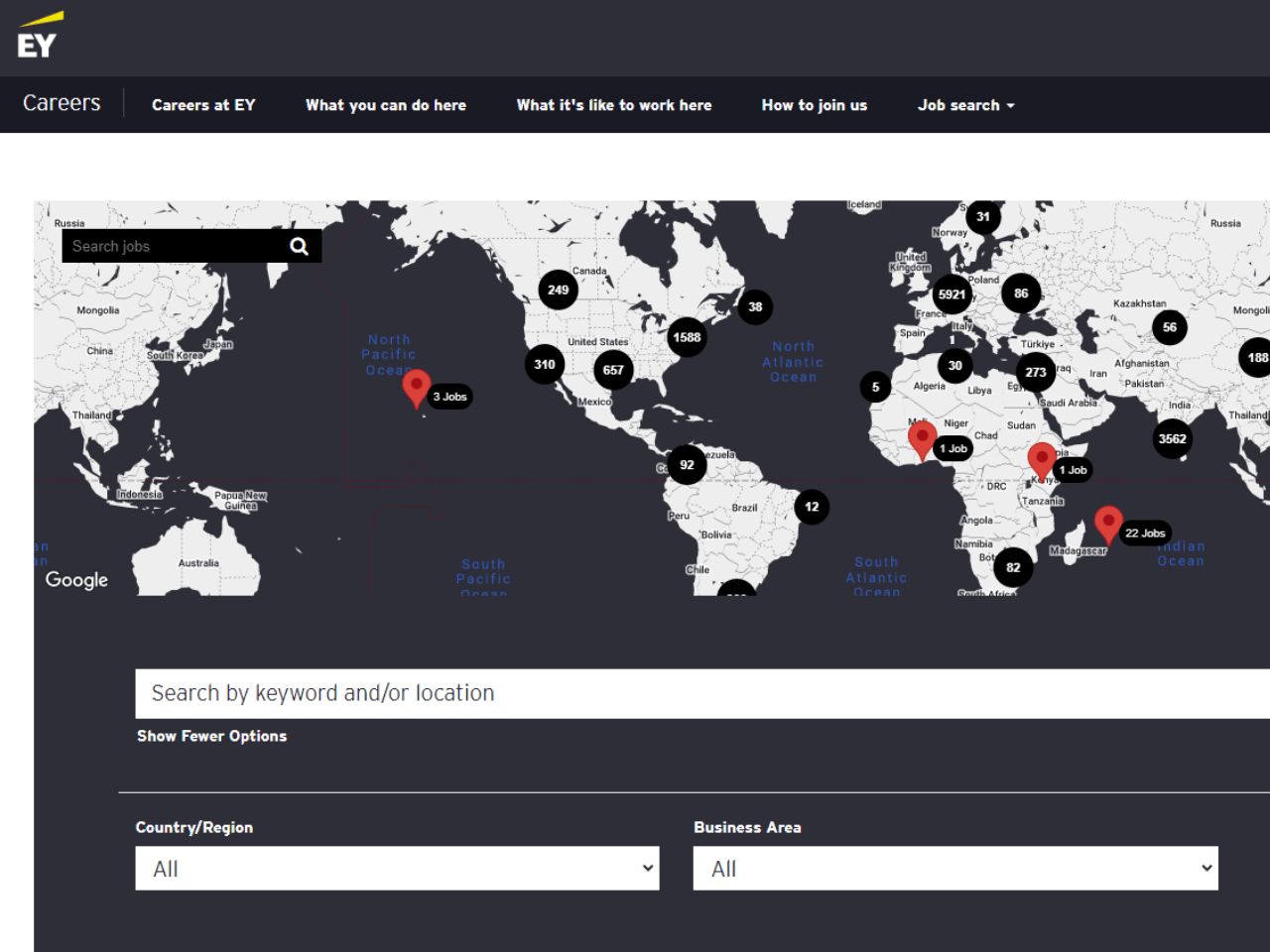
Task: Click the 22 Jobs label
Action: coord(1145,534)
